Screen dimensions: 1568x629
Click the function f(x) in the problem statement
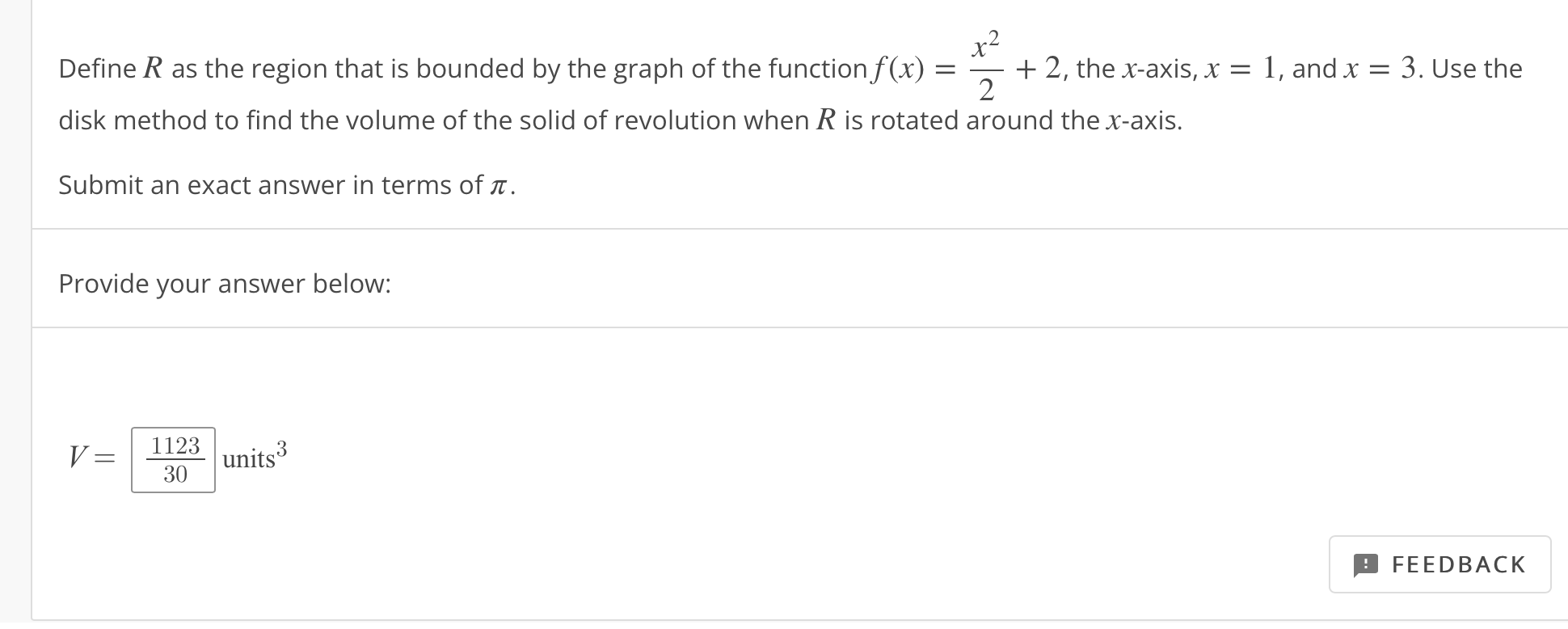(x=896, y=69)
